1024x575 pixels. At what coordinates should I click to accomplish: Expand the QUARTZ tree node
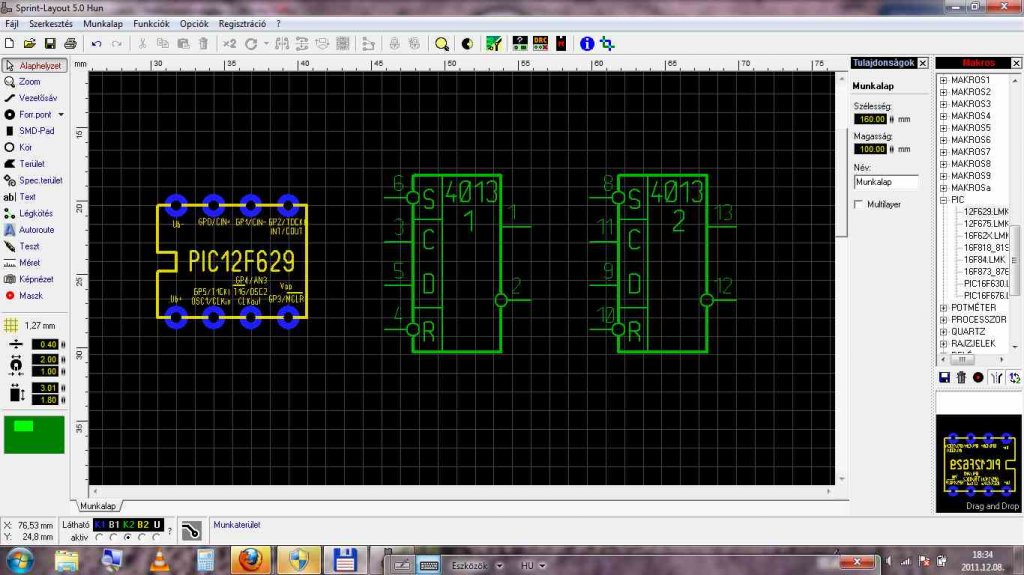click(943, 332)
